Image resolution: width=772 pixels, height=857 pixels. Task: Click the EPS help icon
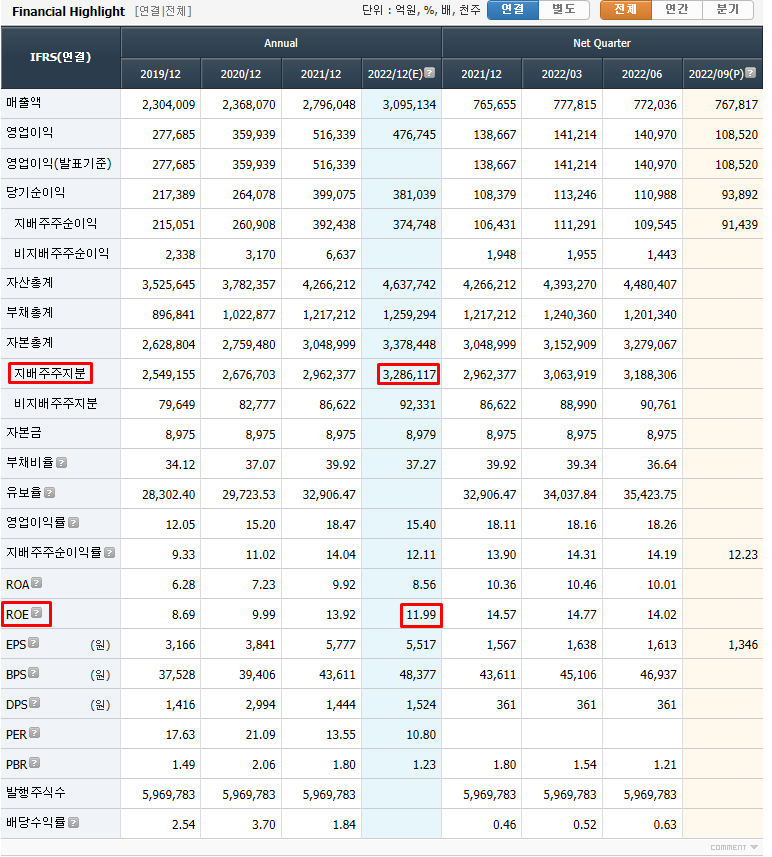coord(34,643)
